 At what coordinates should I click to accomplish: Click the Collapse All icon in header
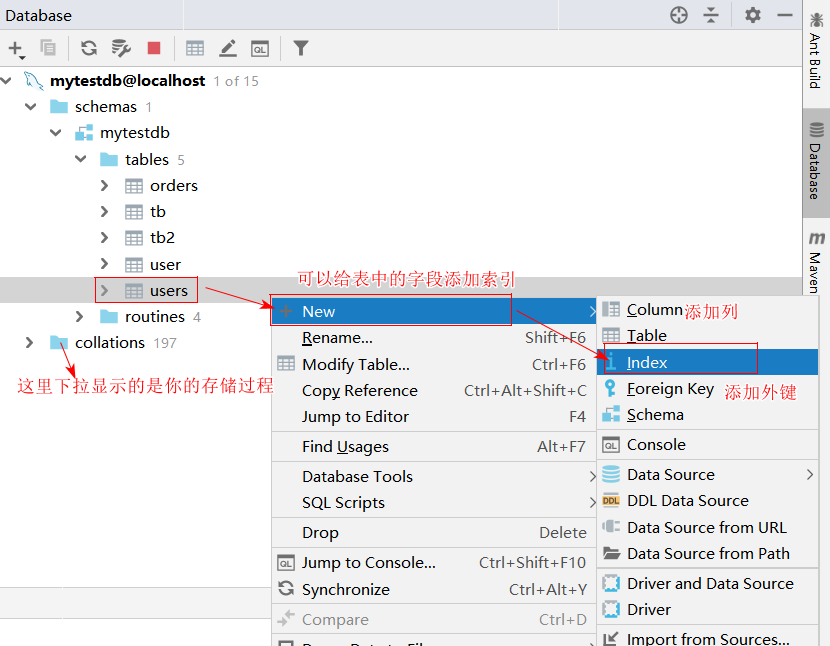coord(711,15)
